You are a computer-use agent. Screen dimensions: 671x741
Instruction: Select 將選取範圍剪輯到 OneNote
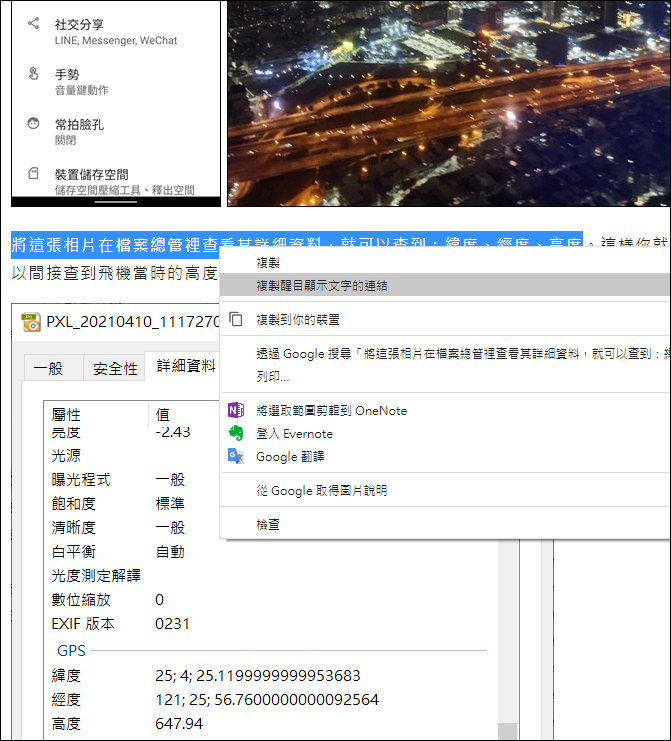[445, 410]
